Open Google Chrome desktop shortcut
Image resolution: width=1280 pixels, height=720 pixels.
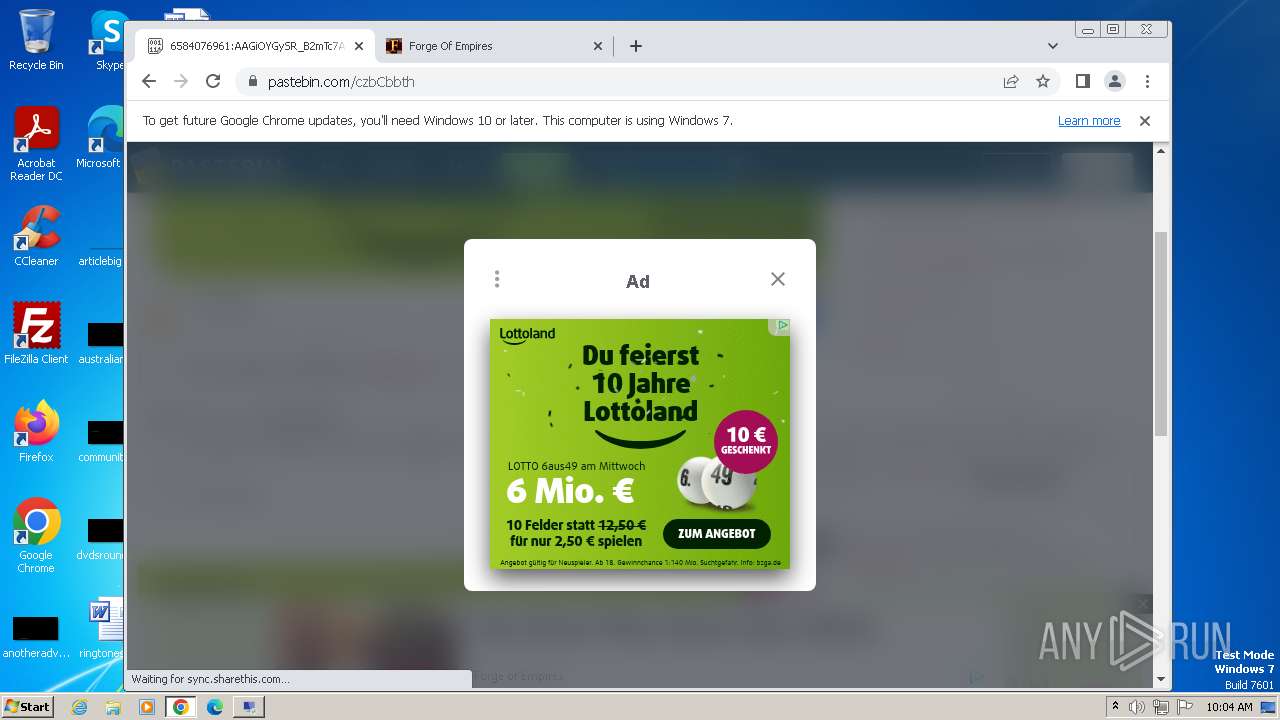point(36,536)
